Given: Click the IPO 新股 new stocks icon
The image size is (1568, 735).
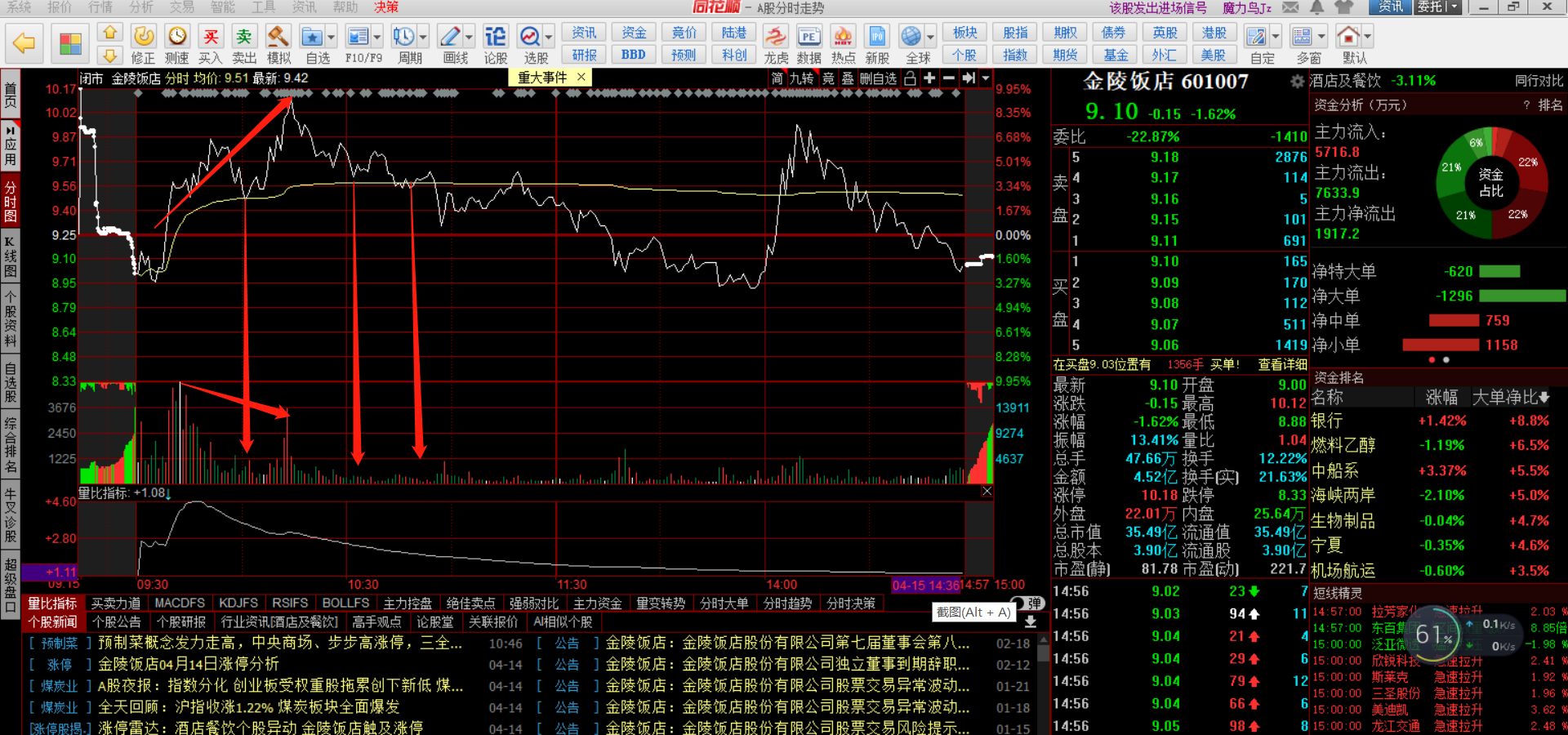Looking at the screenshot, I should click(877, 37).
